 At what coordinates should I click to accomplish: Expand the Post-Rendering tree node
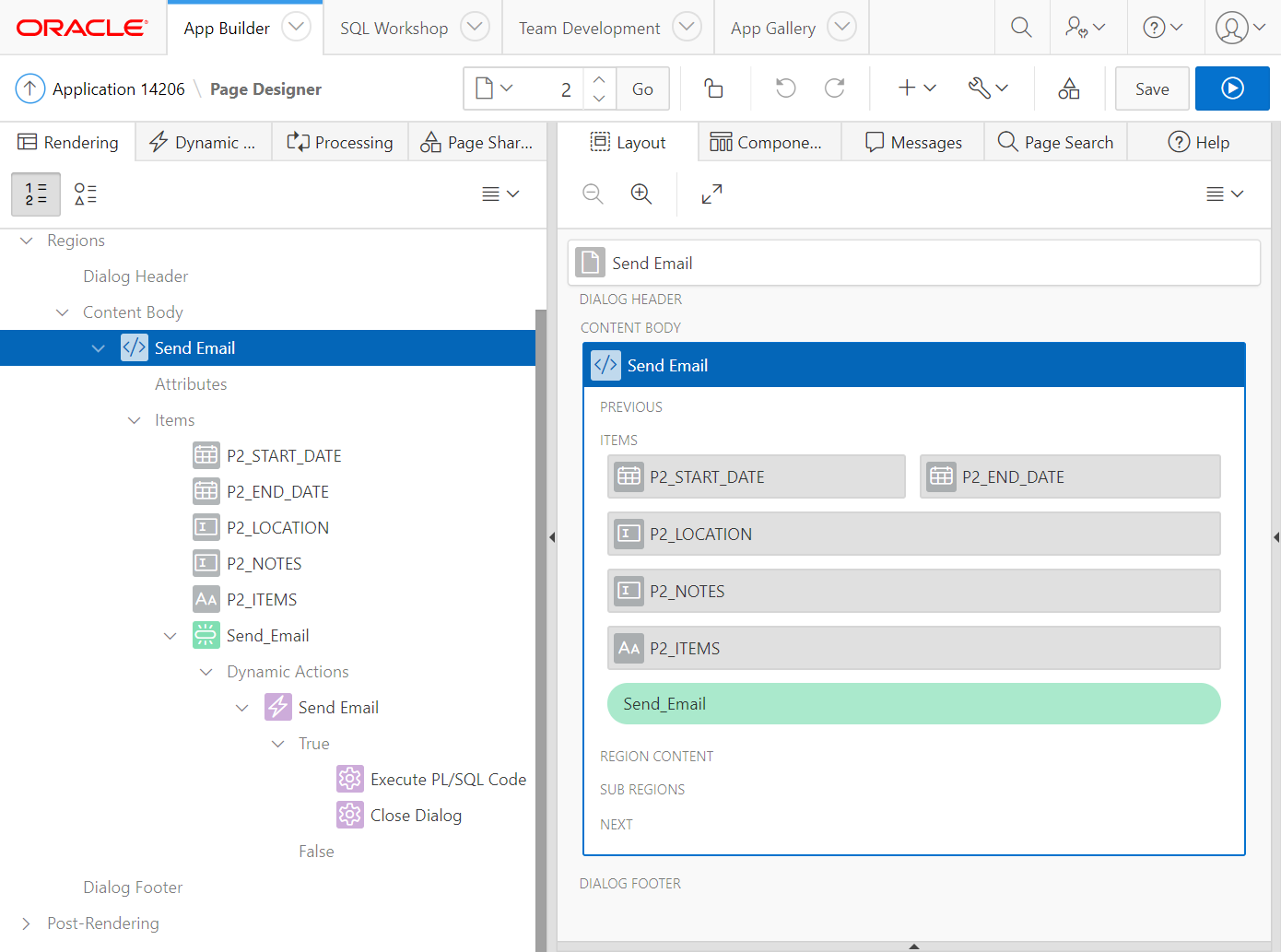(27, 923)
